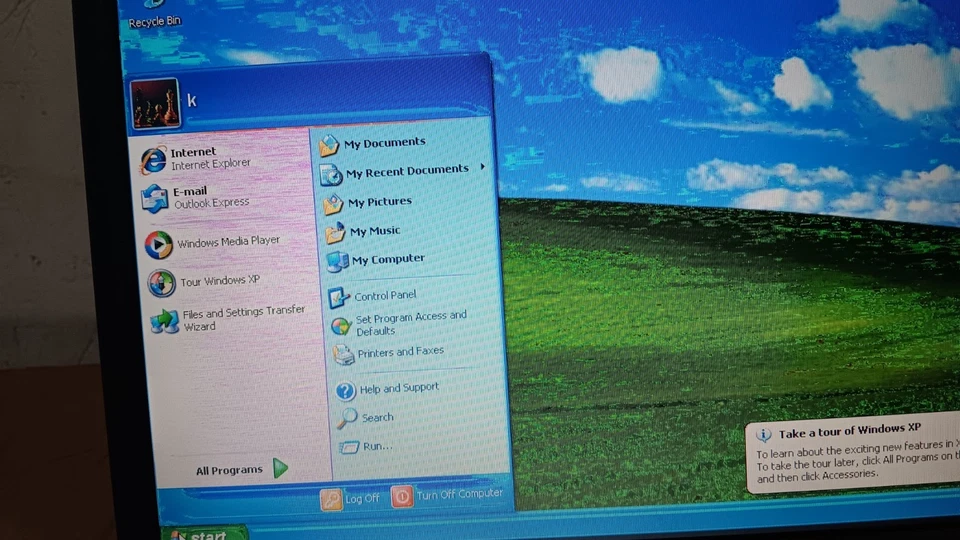This screenshot has width=960, height=540.
Task: Click the My Computer monitor icon
Action: (337, 261)
